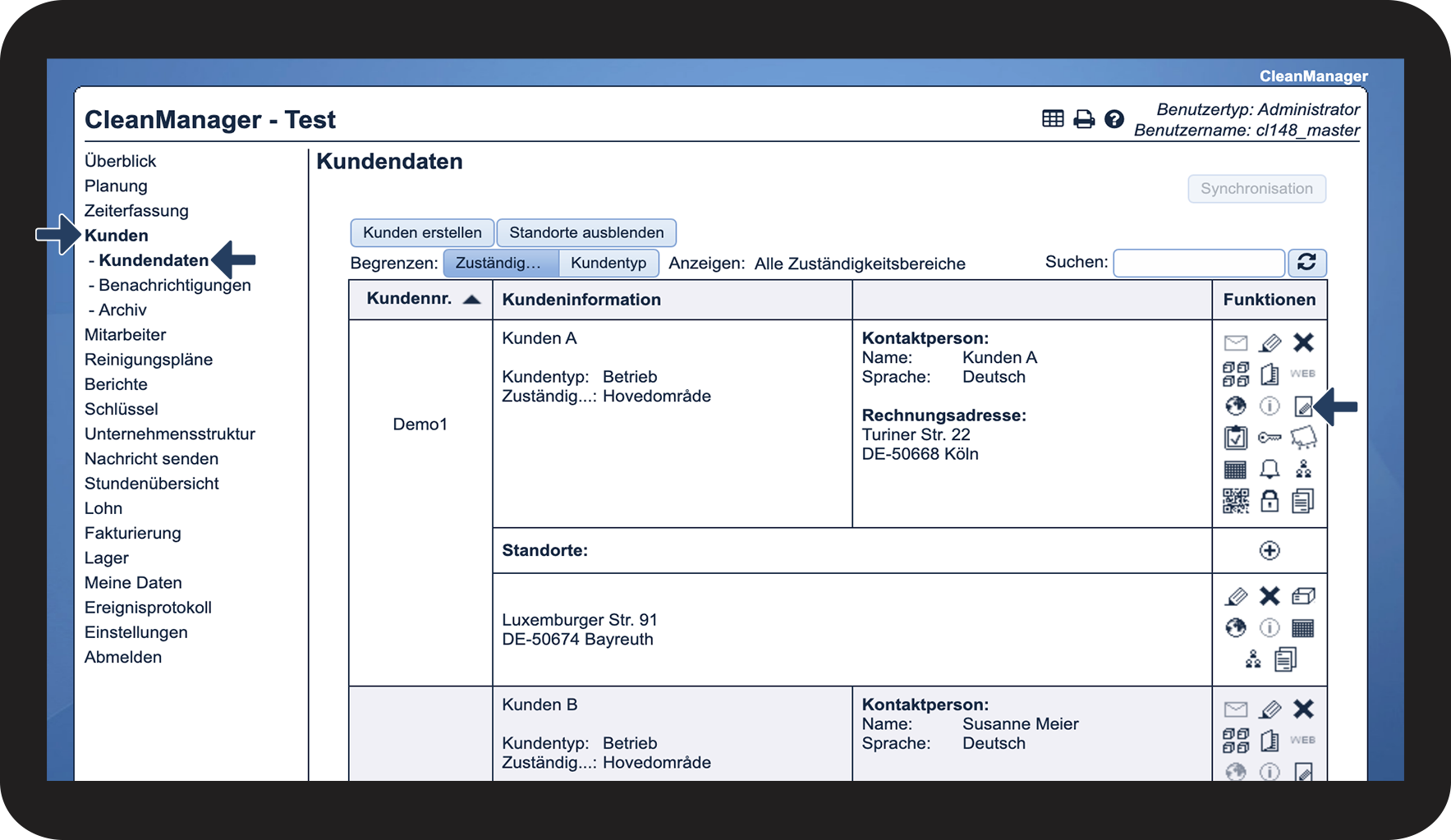Screen dimensions: 1451x840
Task: Open four-cubes icon for Kunden B
Action: tap(1236, 741)
